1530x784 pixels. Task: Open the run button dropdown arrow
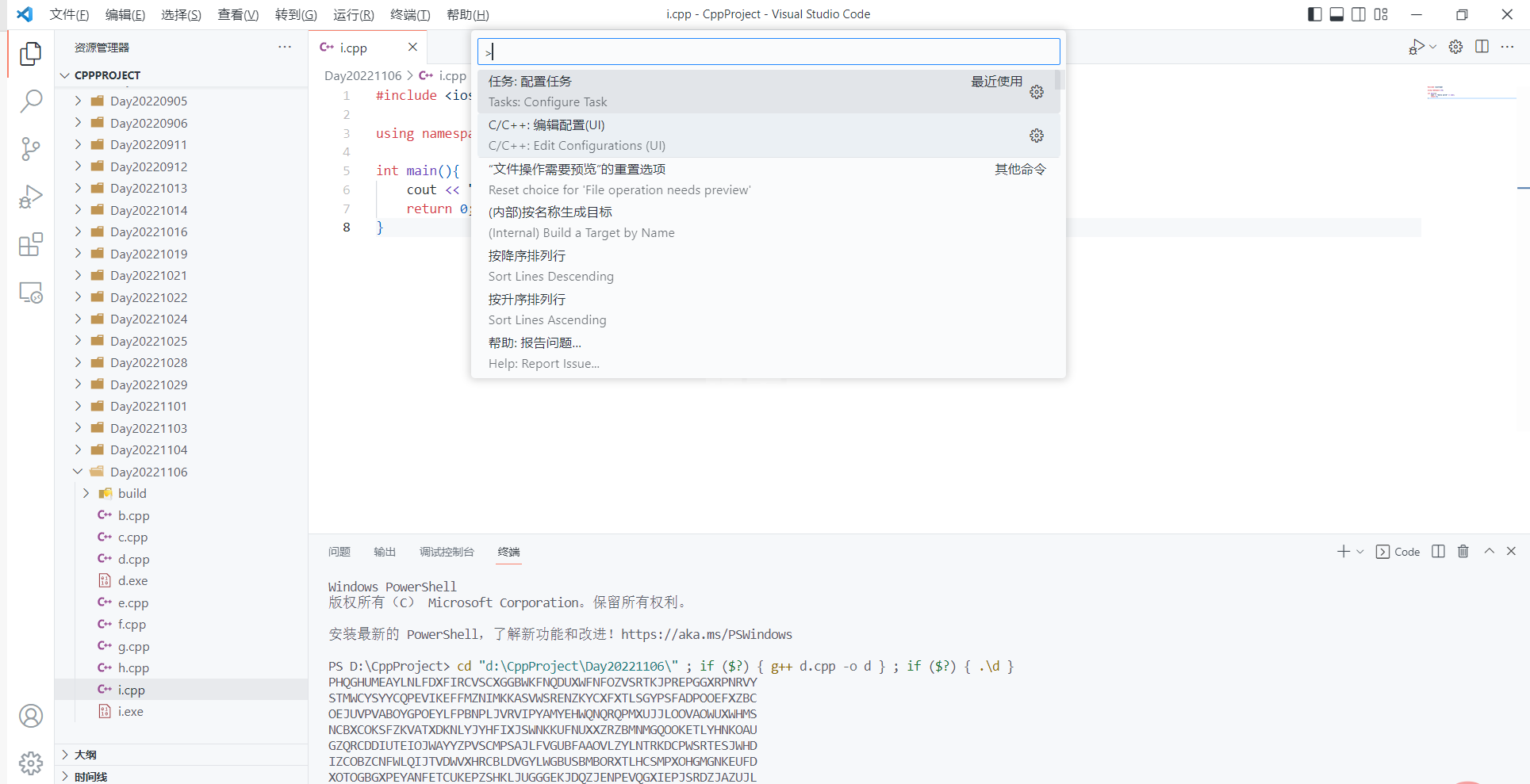(x=1432, y=47)
